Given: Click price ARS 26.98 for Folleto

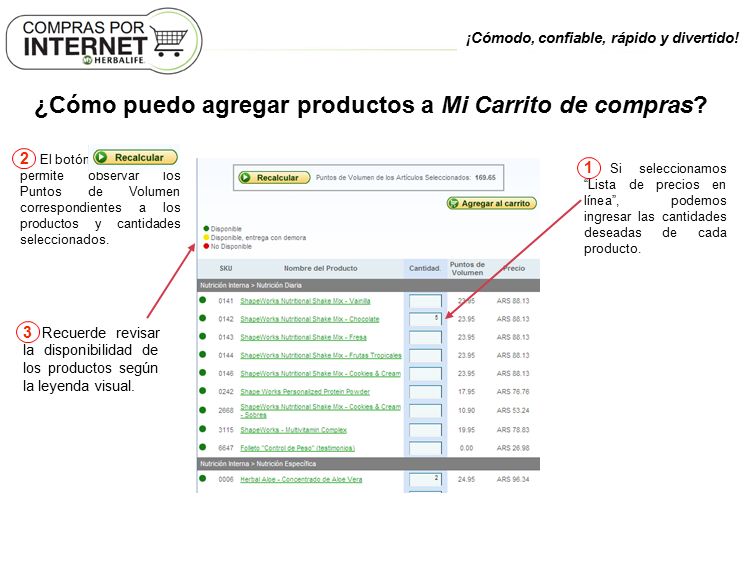Looking at the screenshot, I should tap(513, 448).
